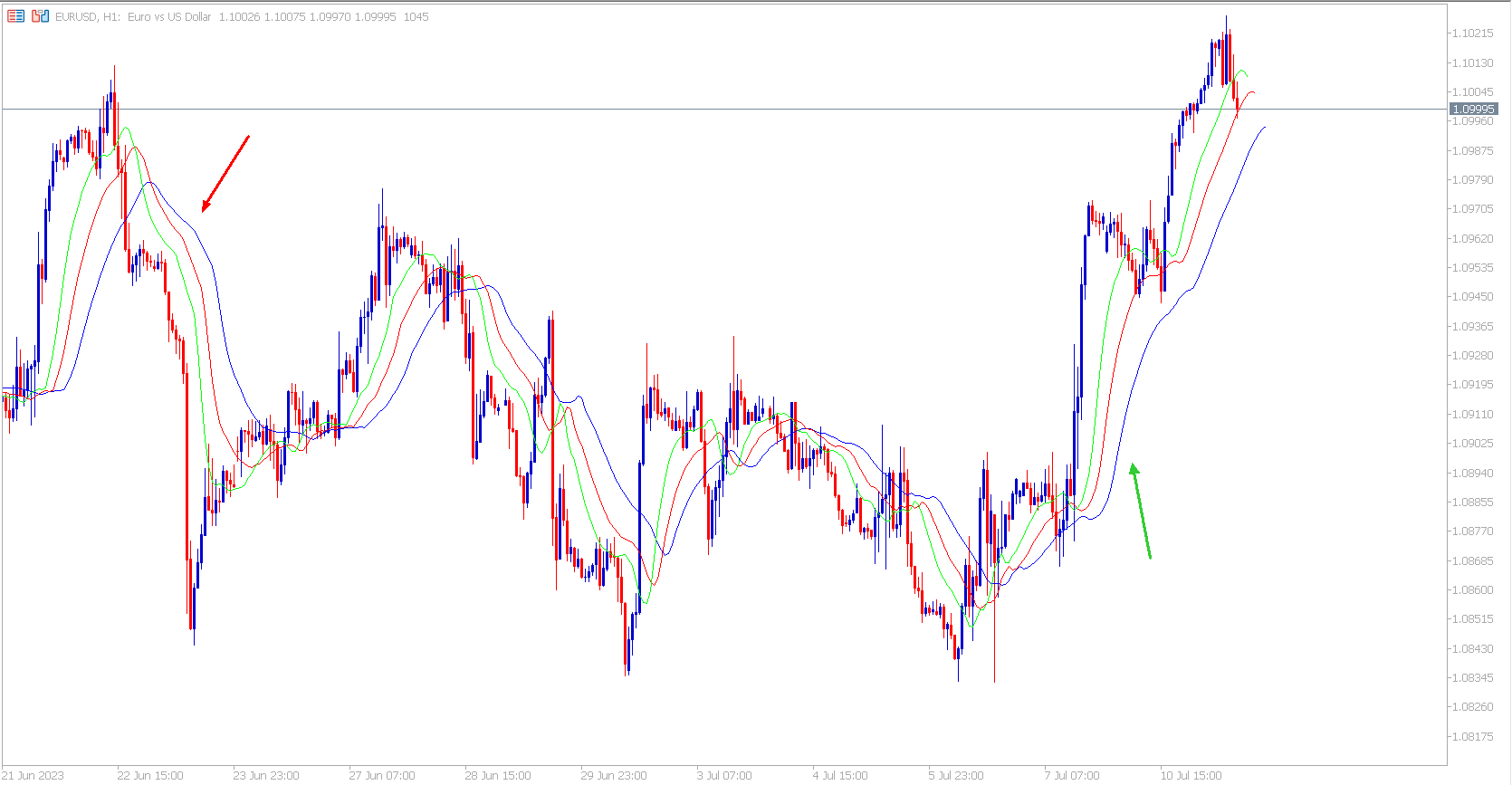Click the 1.08175 price scale label
The image size is (1512, 785).
1473,737
